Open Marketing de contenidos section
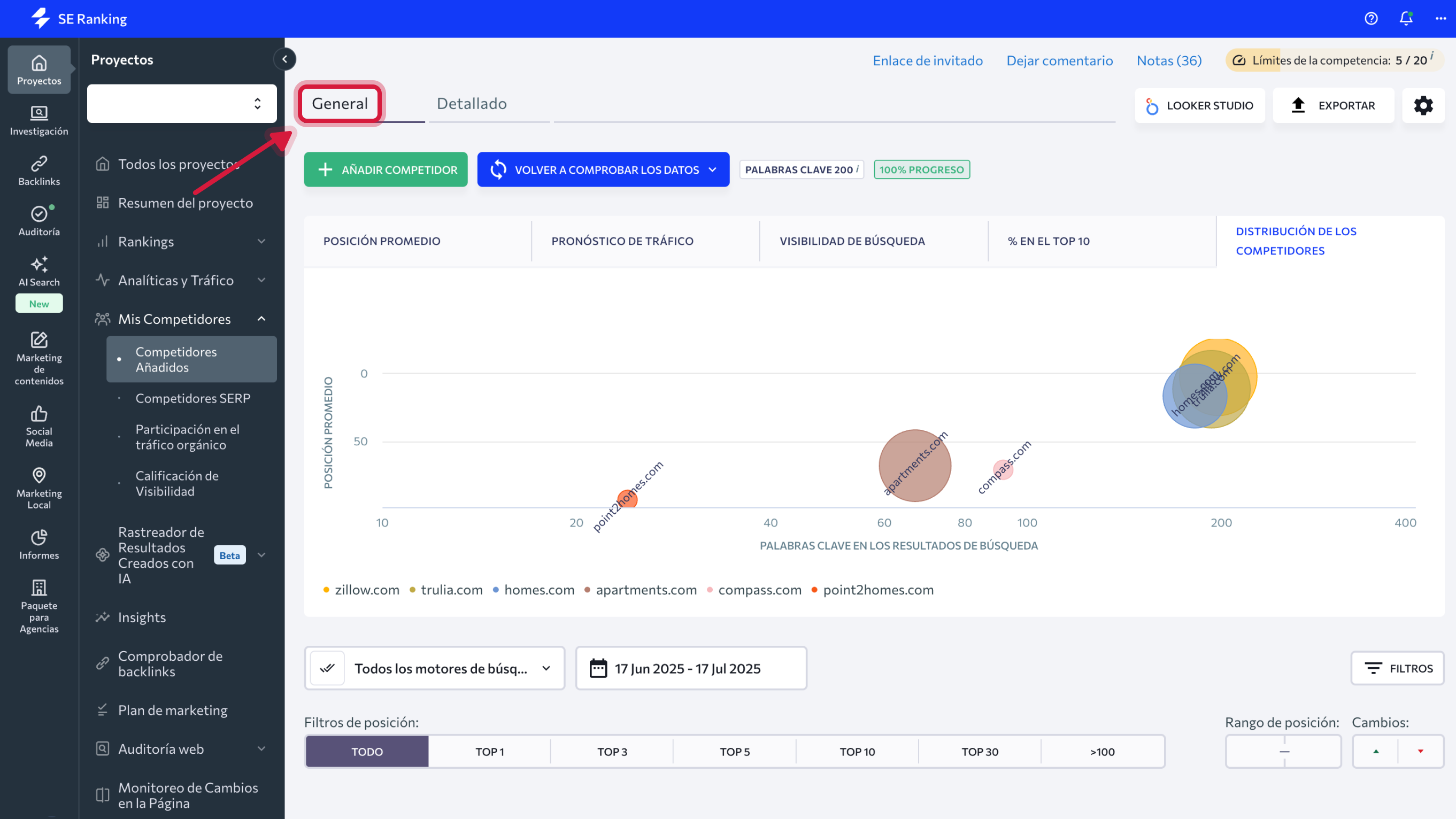Screen dimensions: 1456x819 tap(39, 358)
